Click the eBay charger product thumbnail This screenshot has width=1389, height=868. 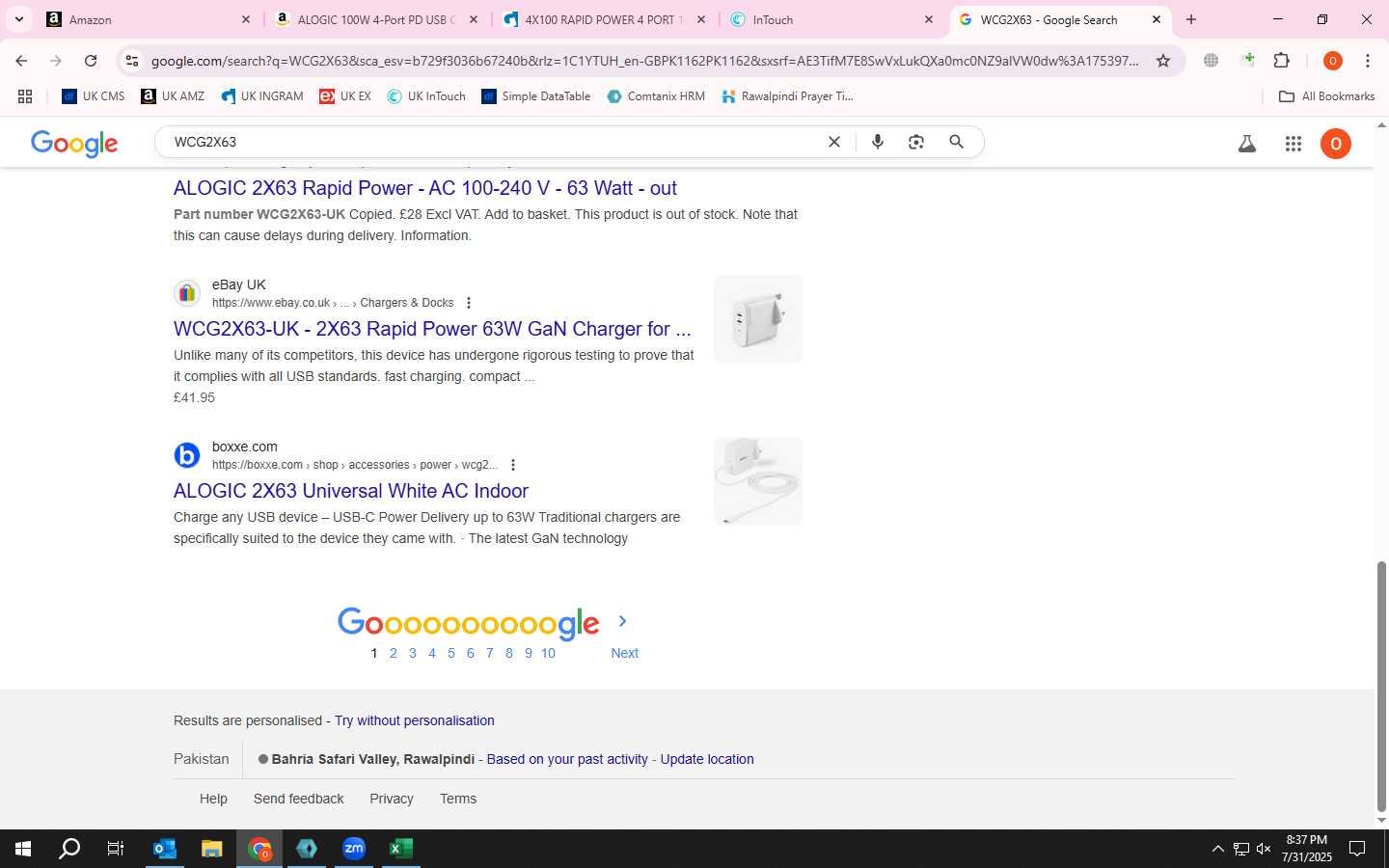(x=758, y=319)
